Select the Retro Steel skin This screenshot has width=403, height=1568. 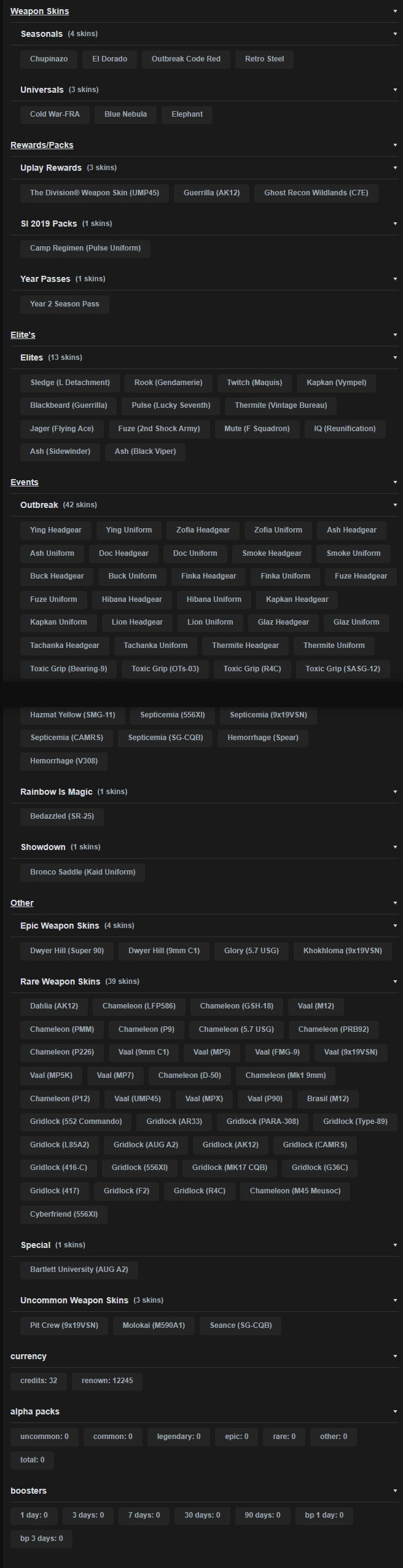pyautogui.click(x=264, y=59)
